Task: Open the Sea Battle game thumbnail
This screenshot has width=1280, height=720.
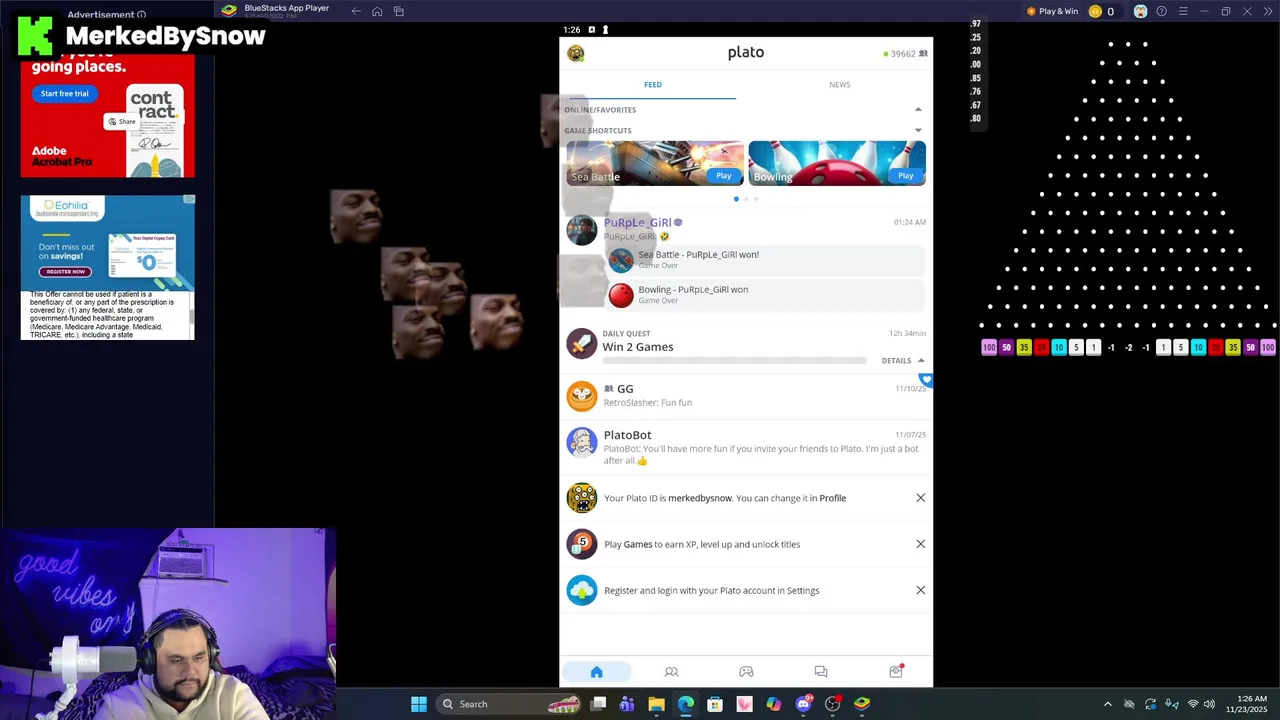Action: pos(654,163)
